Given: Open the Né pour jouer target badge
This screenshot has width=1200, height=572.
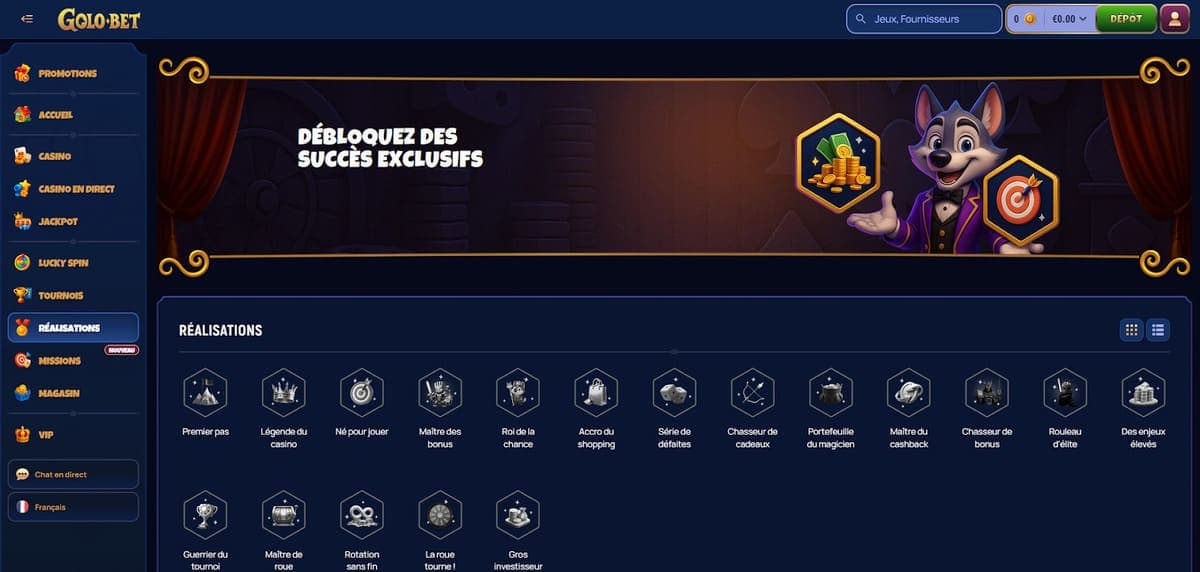Looking at the screenshot, I should (361, 393).
